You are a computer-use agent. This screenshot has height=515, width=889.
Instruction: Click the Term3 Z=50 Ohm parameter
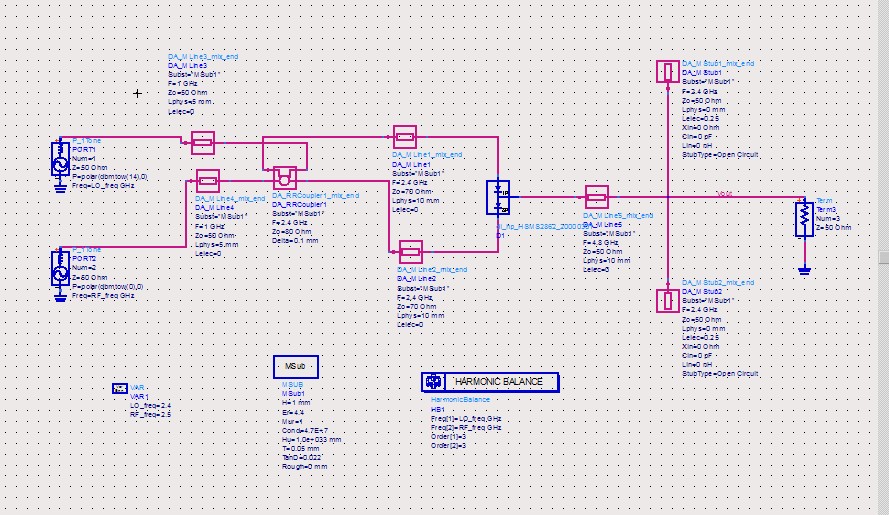click(x=833, y=227)
